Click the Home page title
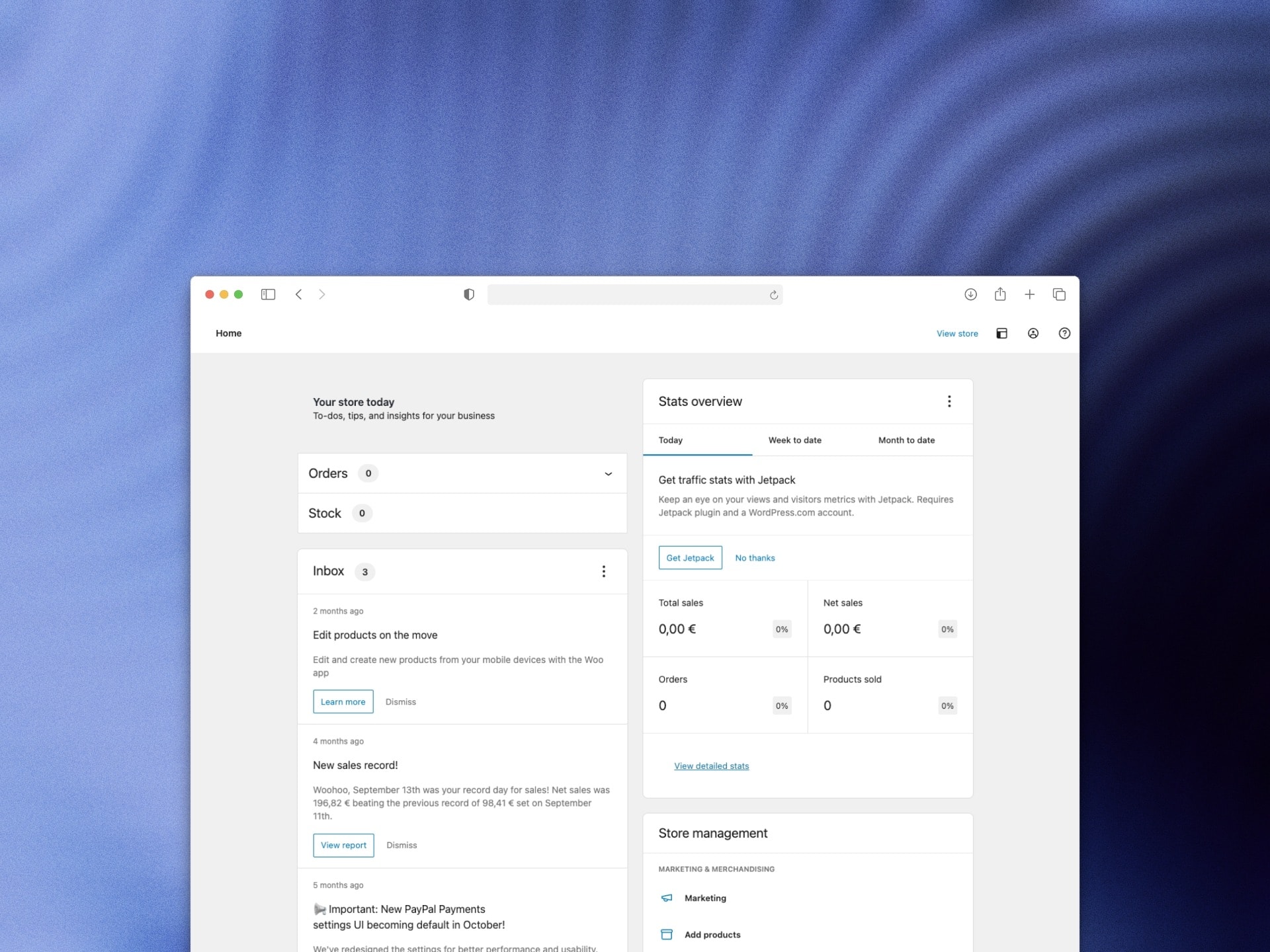 228,333
